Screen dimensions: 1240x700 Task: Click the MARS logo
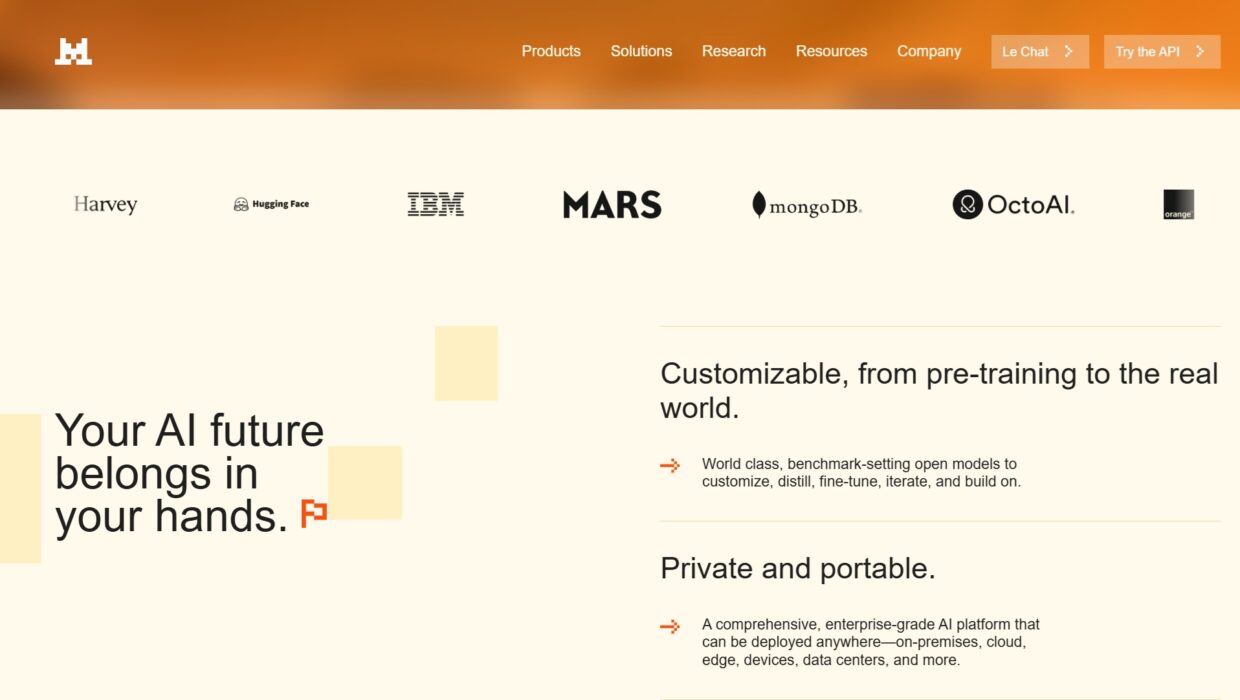pyautogui.click(x=612, y=205)
